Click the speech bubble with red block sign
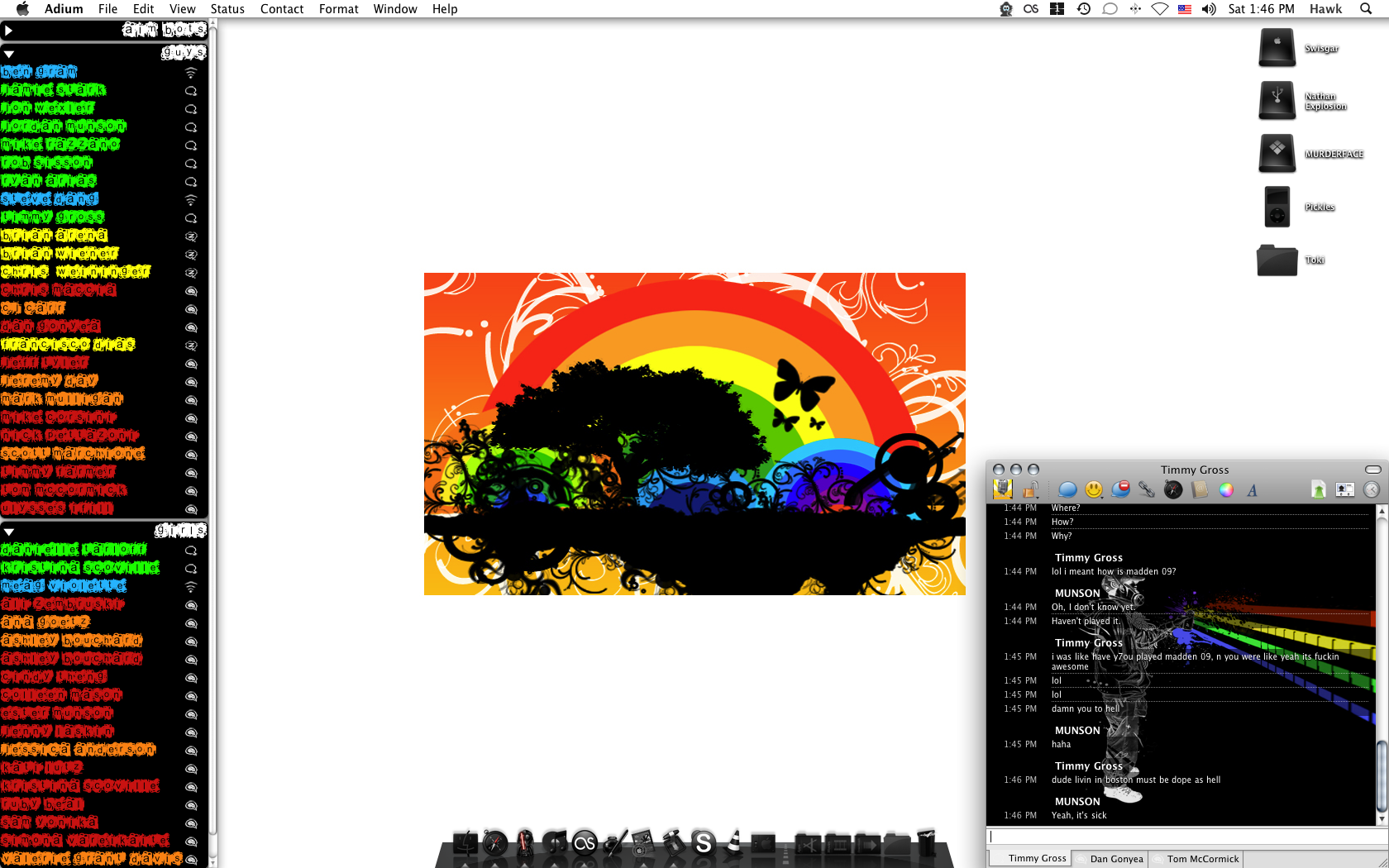Screen dimensions: 1389x868 pos(1120,489)
